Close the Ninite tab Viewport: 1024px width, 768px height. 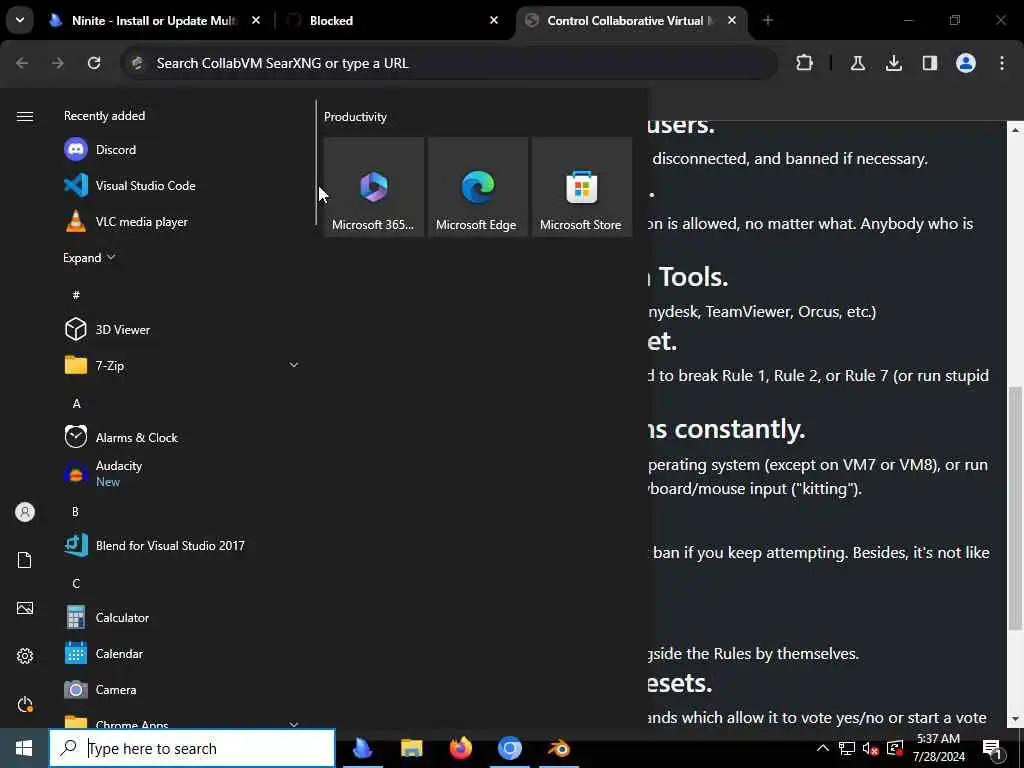click(x=256, y=20)
